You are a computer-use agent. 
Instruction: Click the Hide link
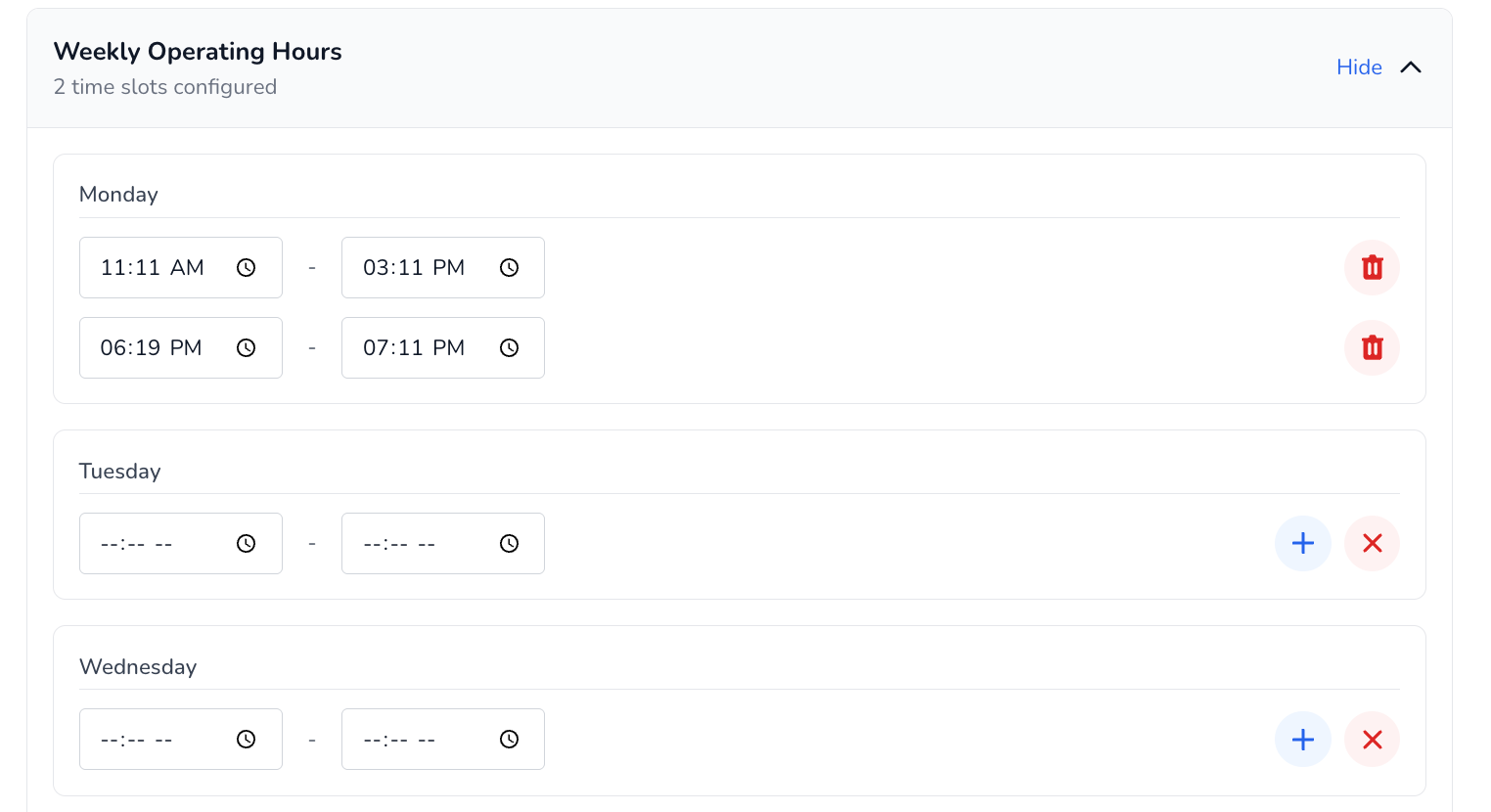[1359, 68]
